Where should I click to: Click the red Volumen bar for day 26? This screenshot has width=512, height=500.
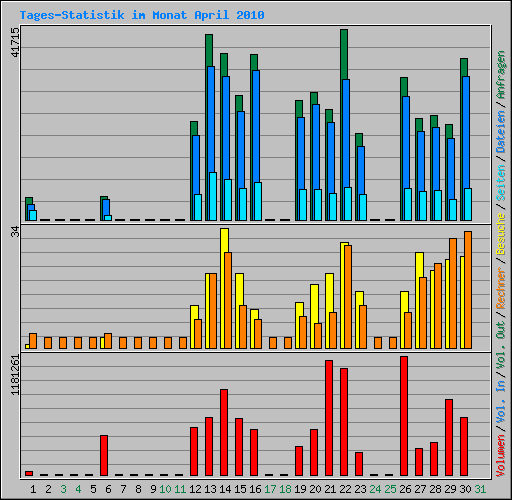click(404, 416)
